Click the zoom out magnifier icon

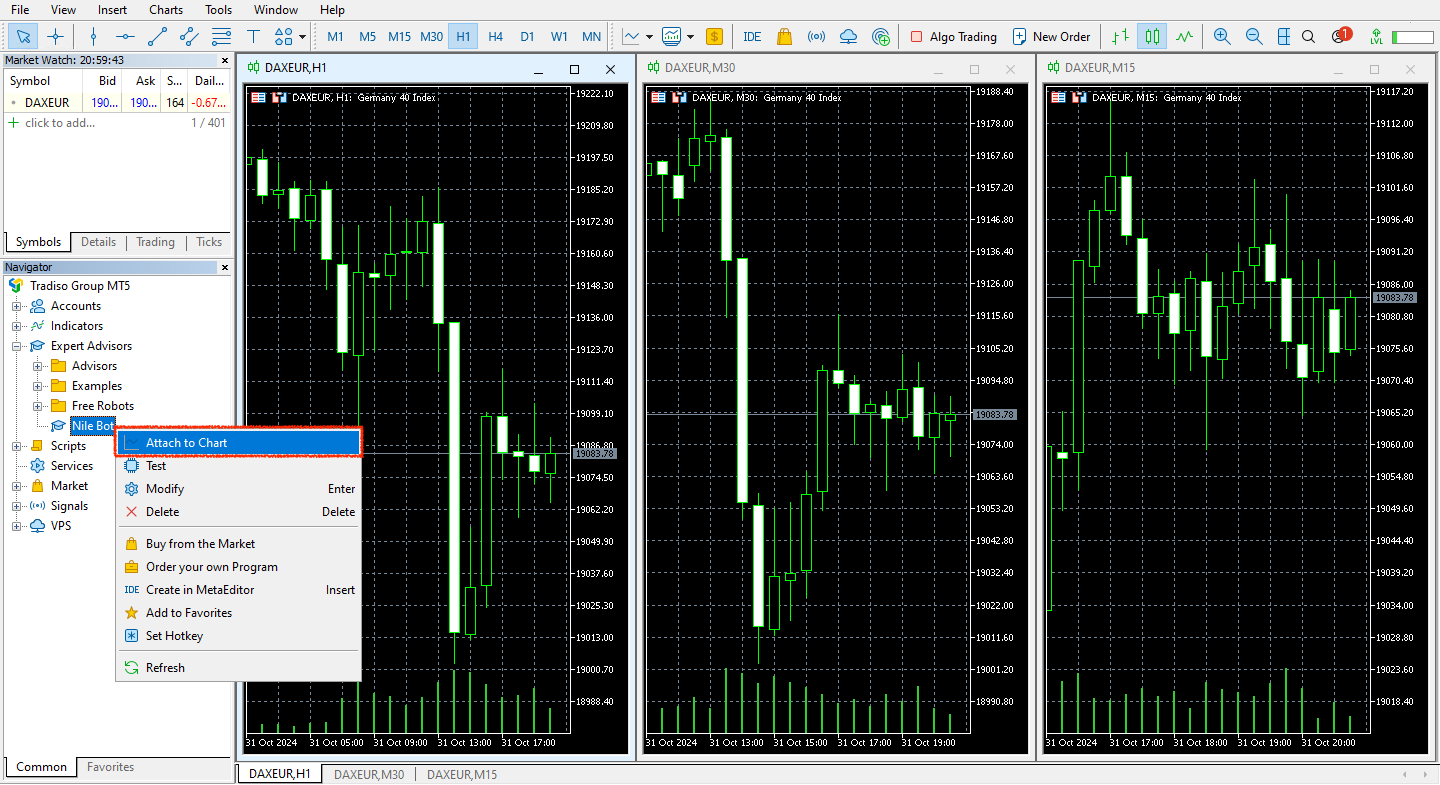1254,37
